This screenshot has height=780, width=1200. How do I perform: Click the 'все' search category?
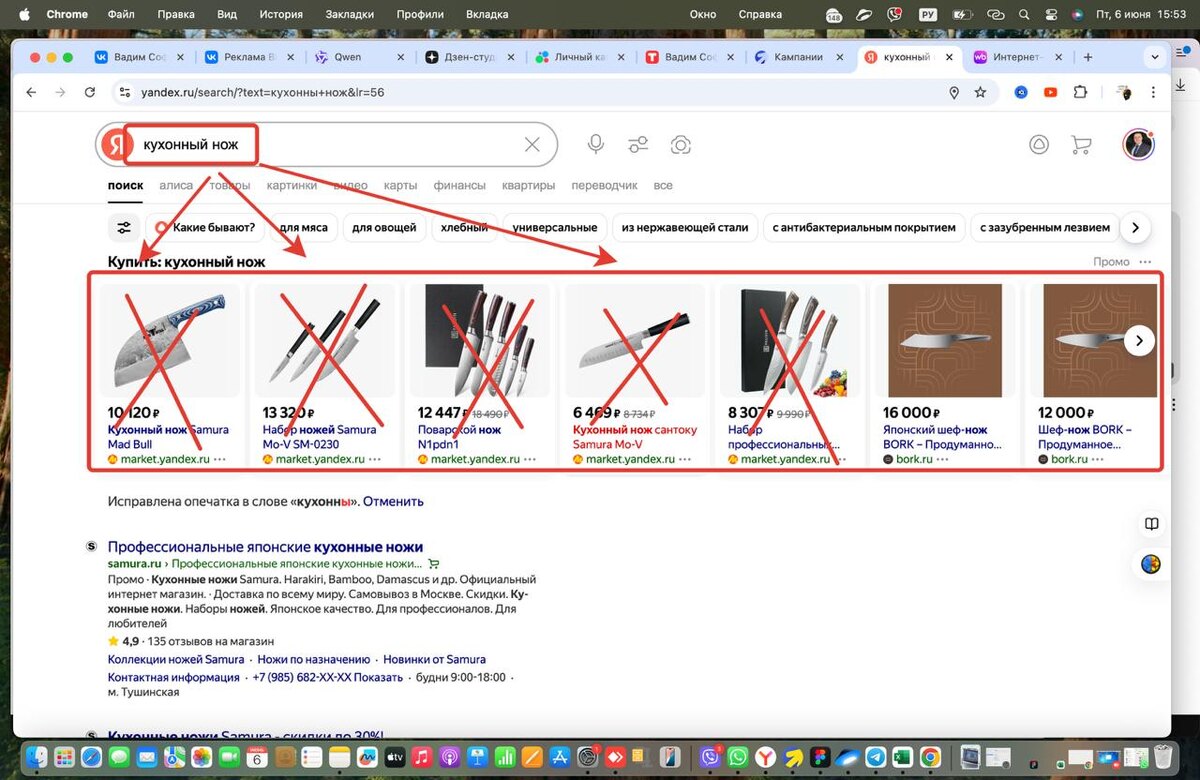663,185
